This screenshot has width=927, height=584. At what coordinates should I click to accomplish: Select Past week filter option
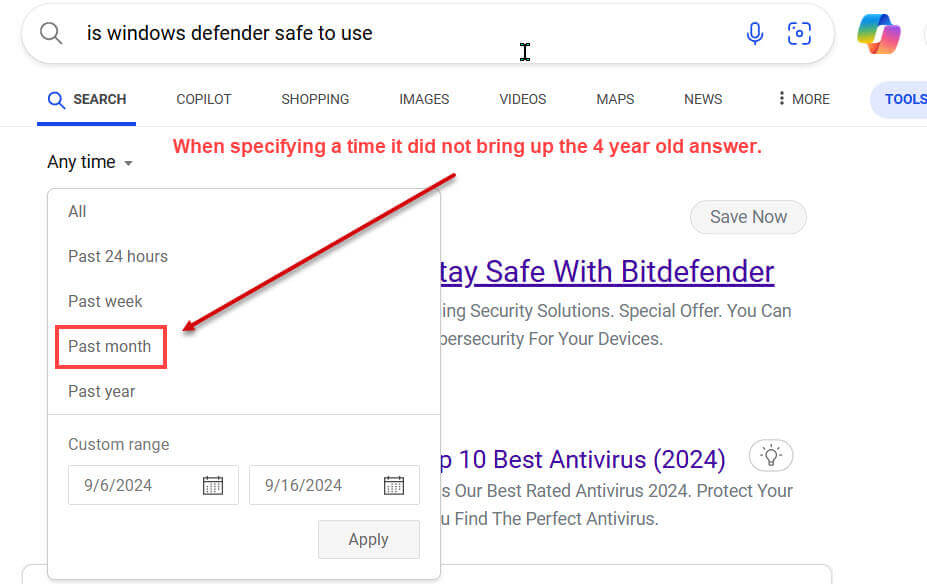(x=105, y=301)
